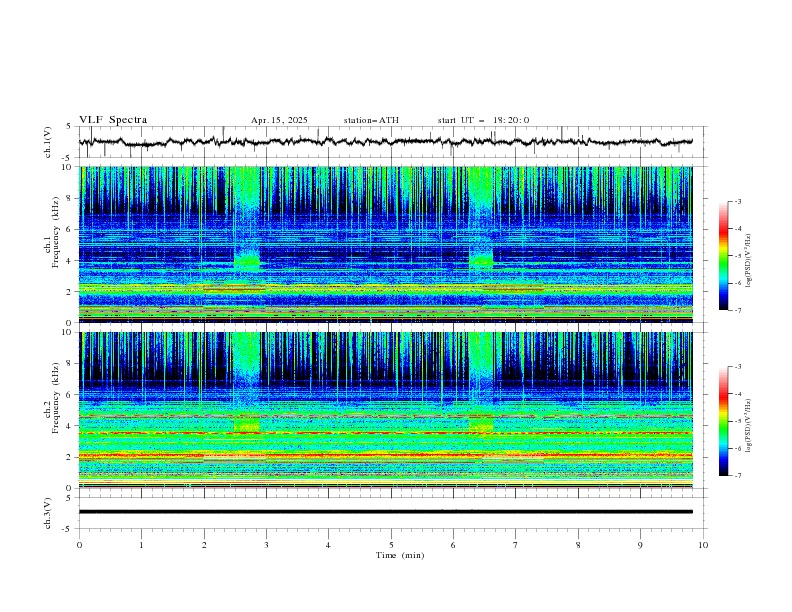Click the ch.2 log(PSD) colorbar label
The height and width of the screenshot is (612, 792).
tap(748, 426)
